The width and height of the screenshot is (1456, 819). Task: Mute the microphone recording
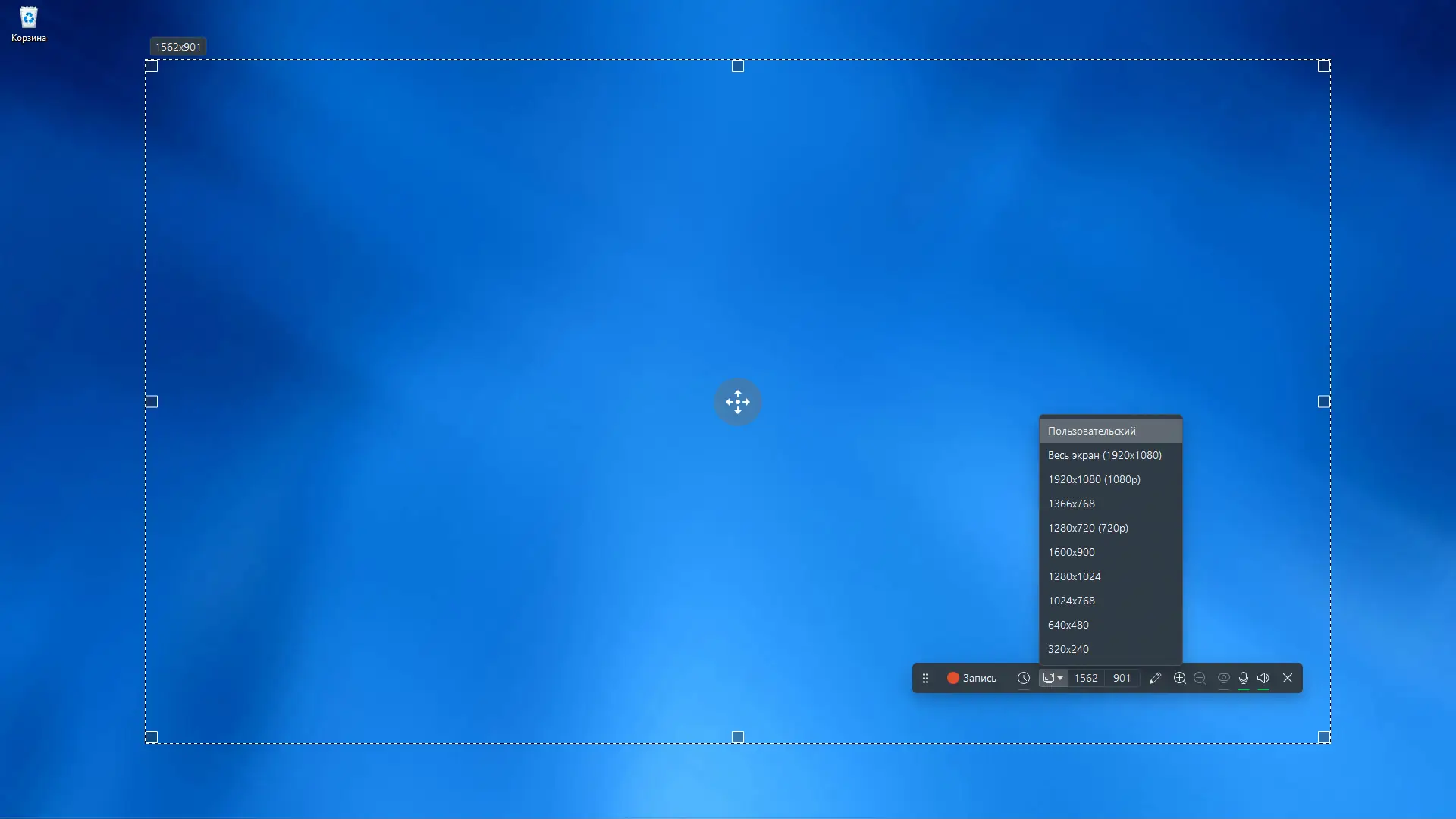pyautogui.click(x=1244, y=678)
